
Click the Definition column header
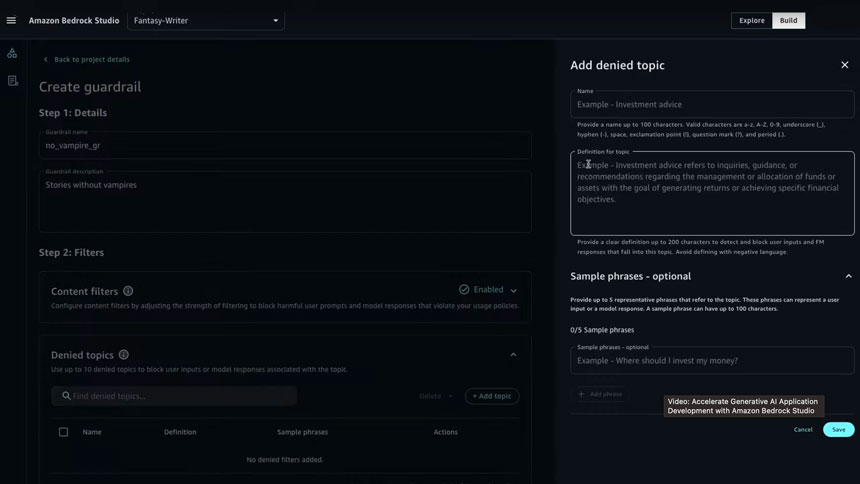[x=180, y=432]
